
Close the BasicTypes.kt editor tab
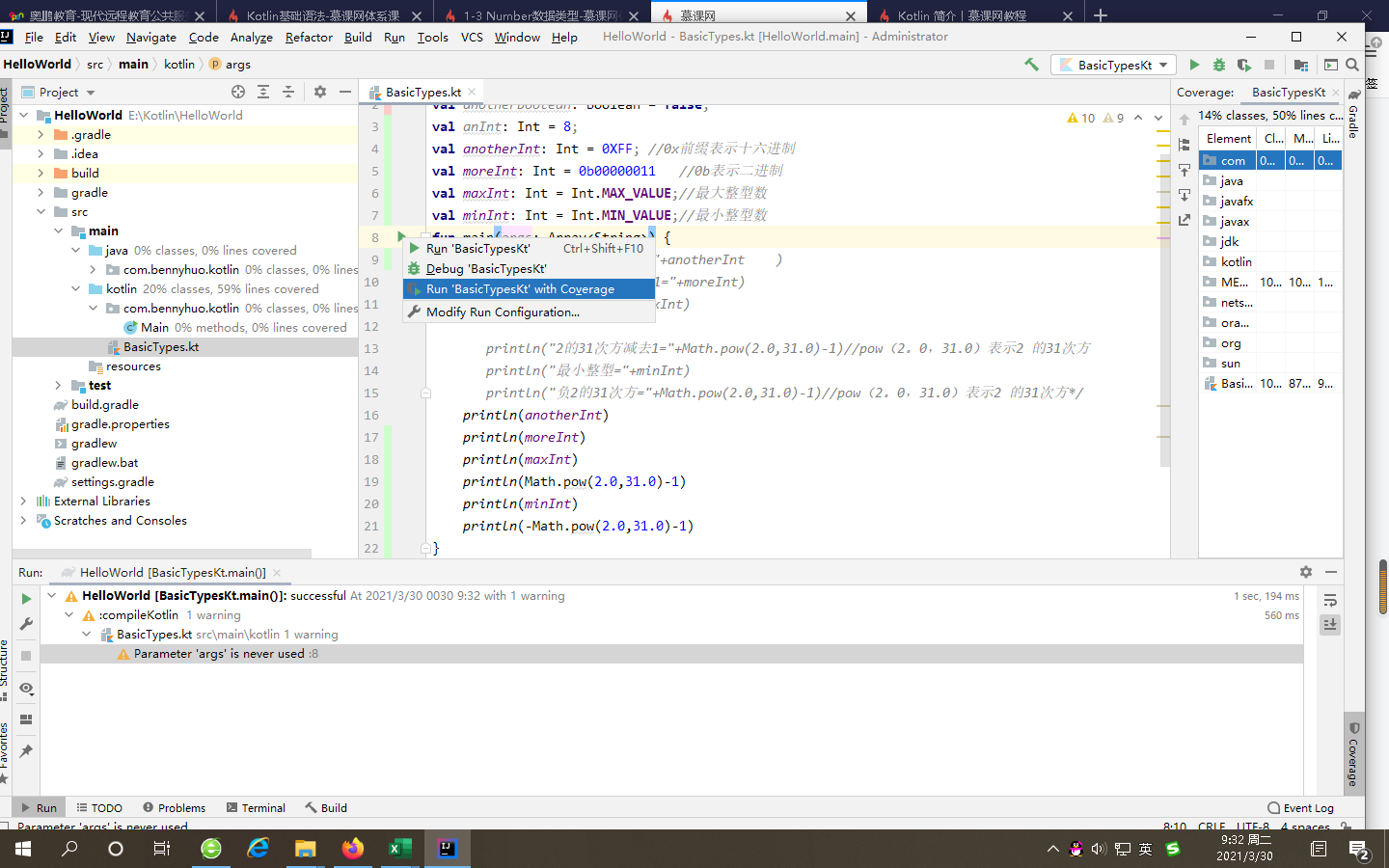click(x=472, y=93)
